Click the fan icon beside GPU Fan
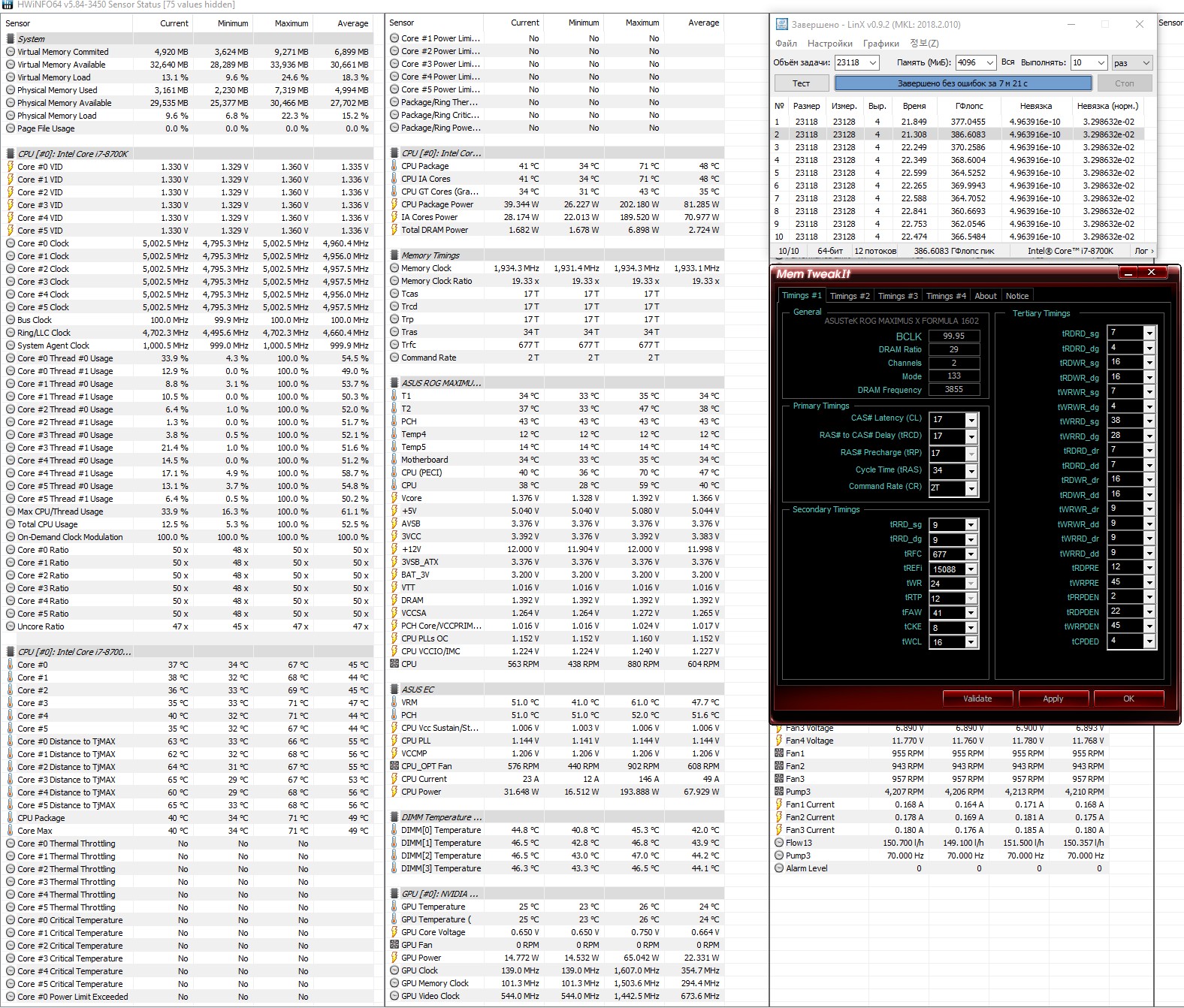The width and height of the screenshot is (1184, 1008). pyautogui.click(x=394, y=945)
